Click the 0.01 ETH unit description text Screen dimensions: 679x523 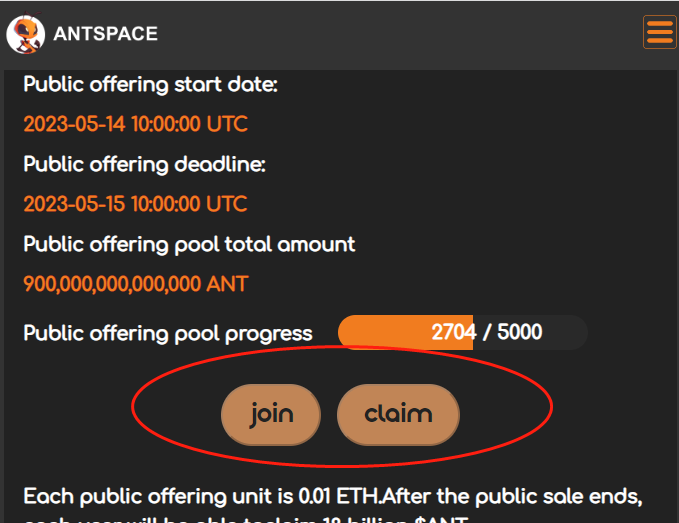pos(333,497)
